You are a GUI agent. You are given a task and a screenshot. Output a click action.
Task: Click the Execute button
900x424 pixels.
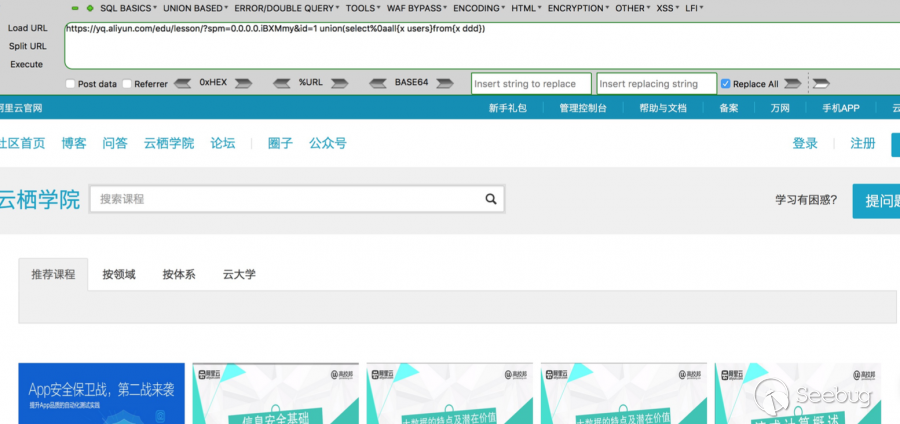tap(26, 64)
